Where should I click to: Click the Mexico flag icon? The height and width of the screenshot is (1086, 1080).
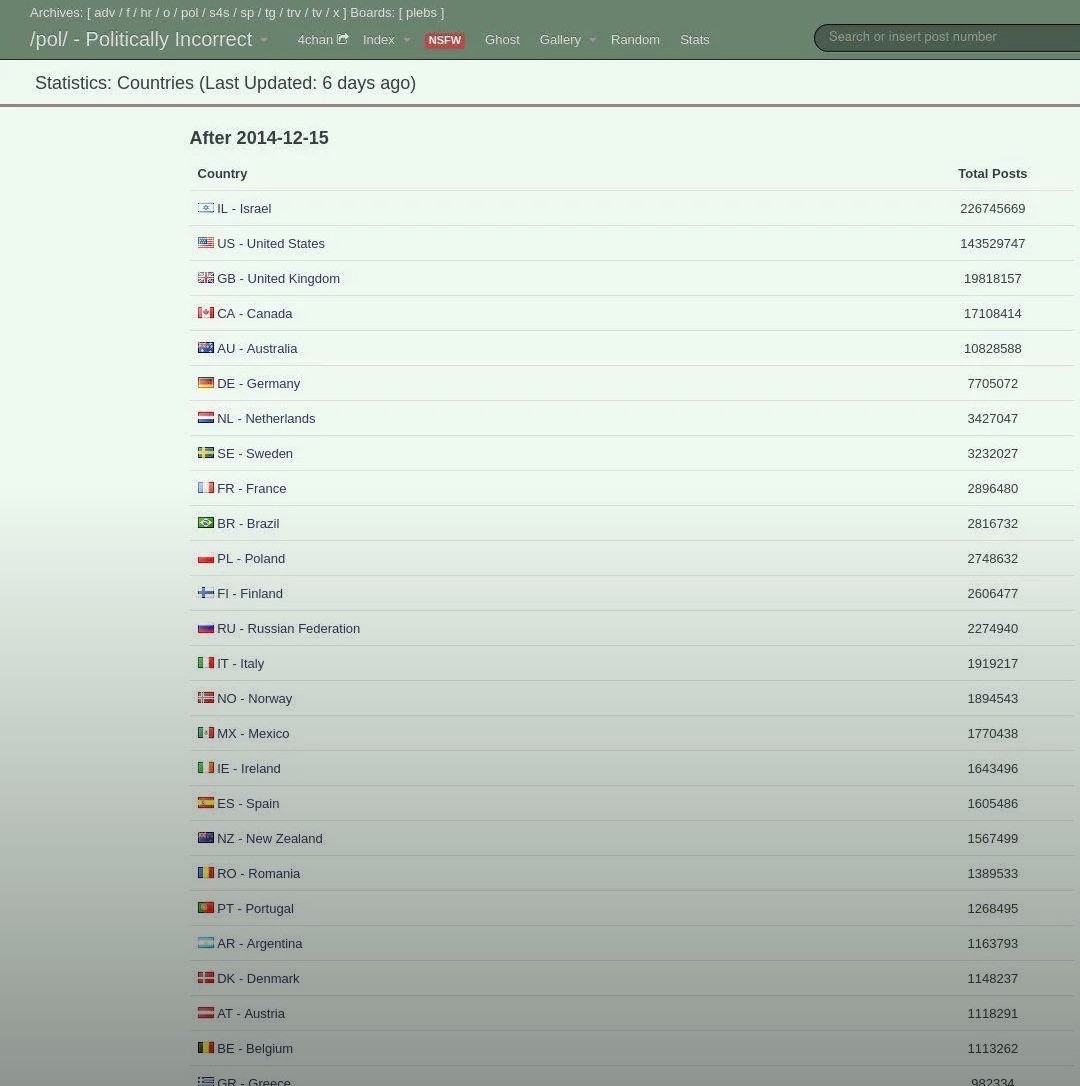coord(206,732)
